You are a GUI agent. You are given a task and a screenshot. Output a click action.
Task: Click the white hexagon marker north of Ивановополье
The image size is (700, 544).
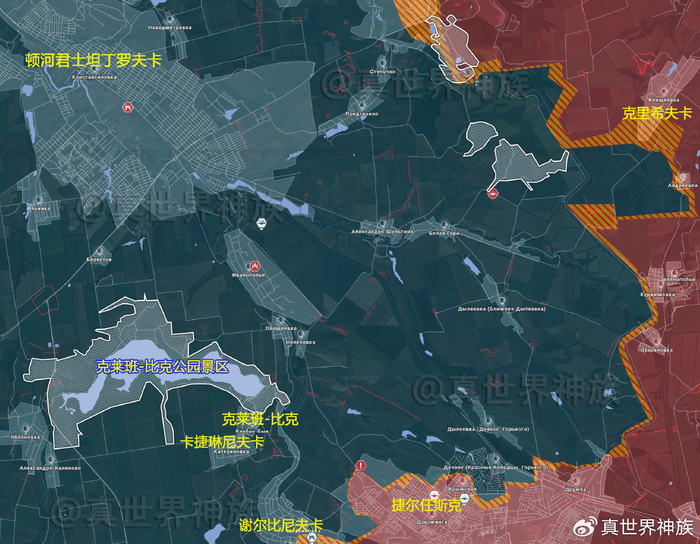coord(261,223)
